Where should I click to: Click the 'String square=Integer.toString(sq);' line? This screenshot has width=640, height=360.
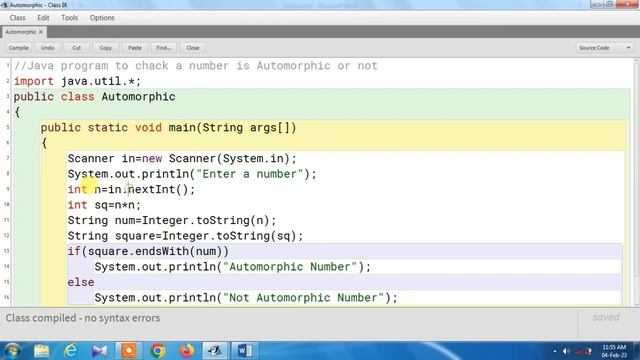(x=185, y=236)
